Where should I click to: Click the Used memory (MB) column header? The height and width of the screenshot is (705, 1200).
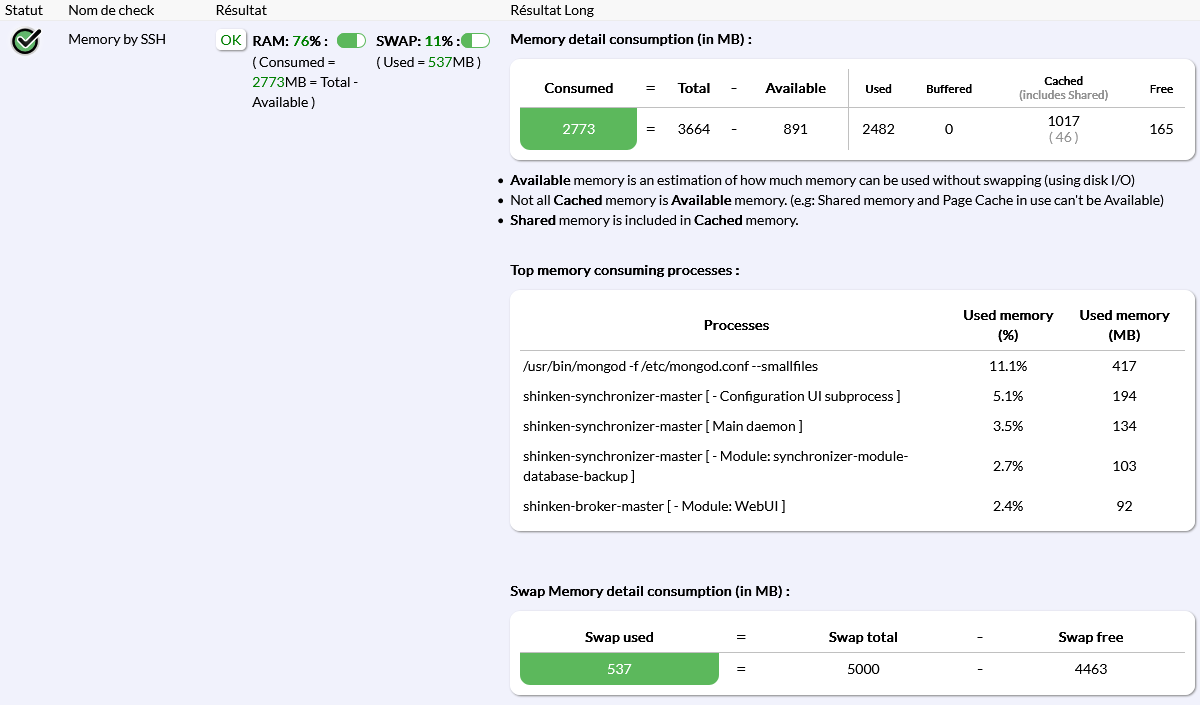coord(1124,325)
